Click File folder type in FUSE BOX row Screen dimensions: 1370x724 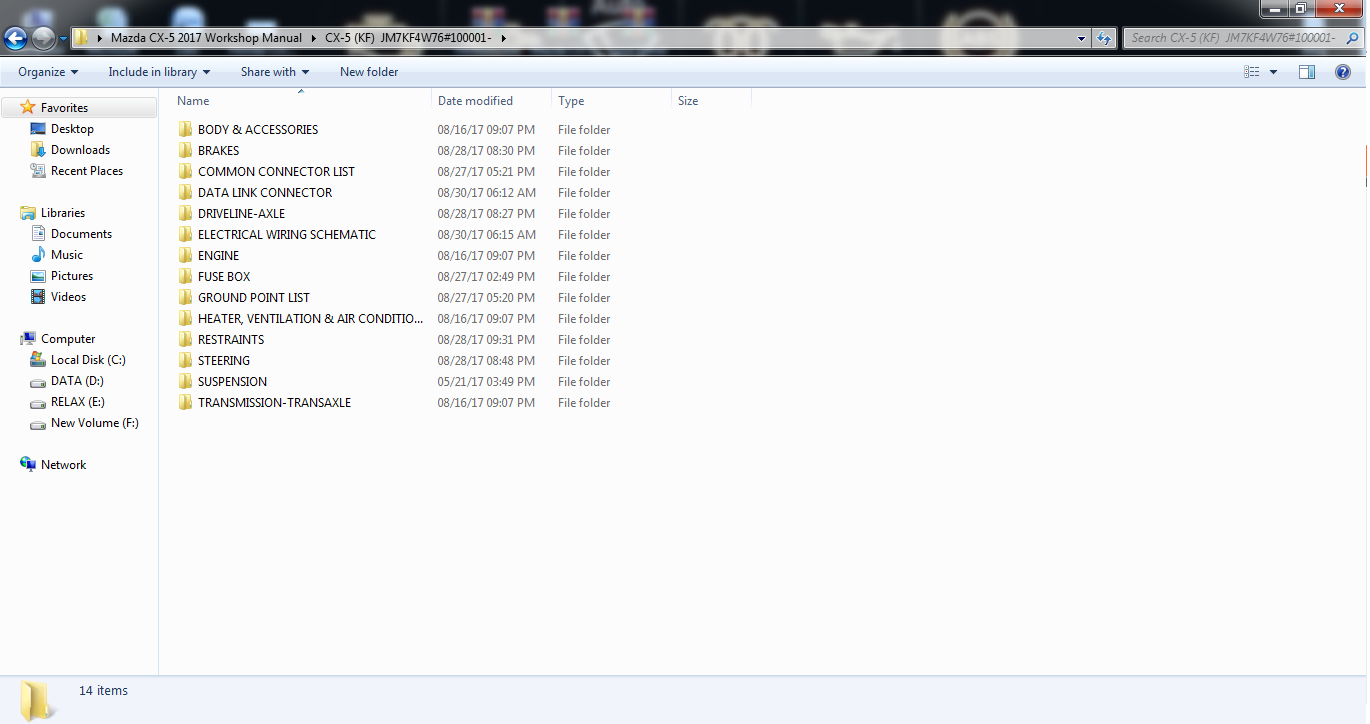click(584, 277)
